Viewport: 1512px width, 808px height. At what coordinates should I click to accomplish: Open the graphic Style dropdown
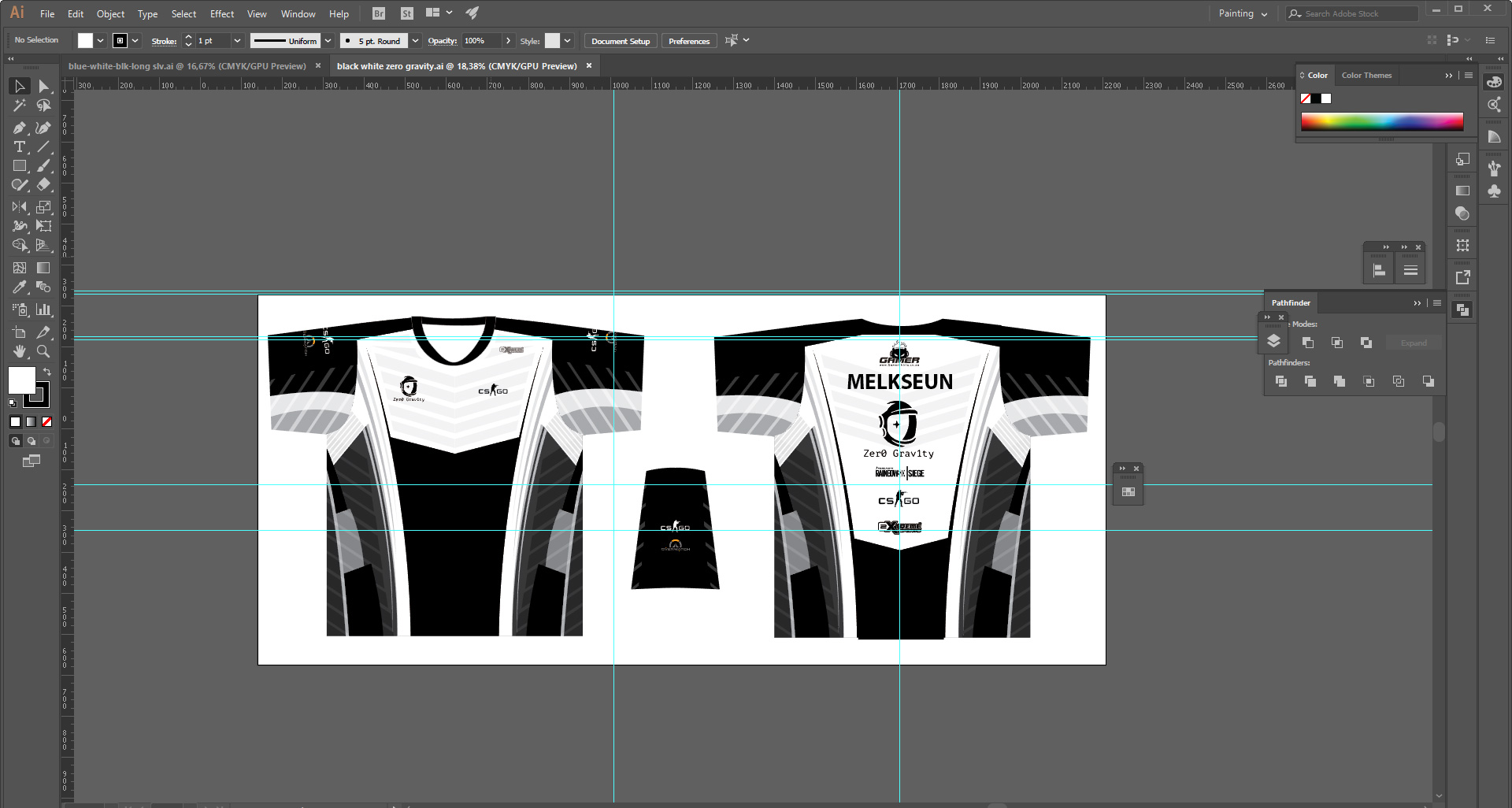[x=567, y=41]
